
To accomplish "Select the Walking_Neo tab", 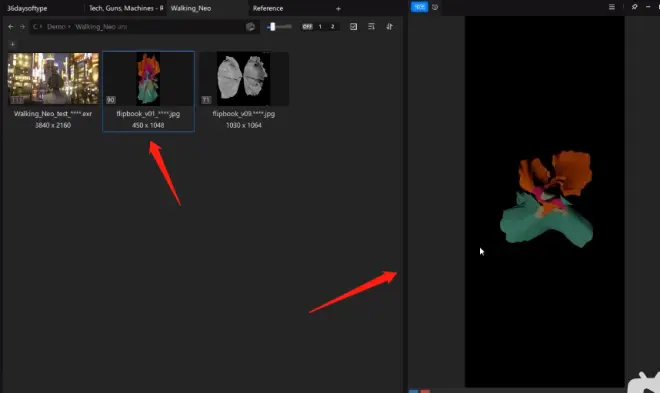I will (191, 8).
